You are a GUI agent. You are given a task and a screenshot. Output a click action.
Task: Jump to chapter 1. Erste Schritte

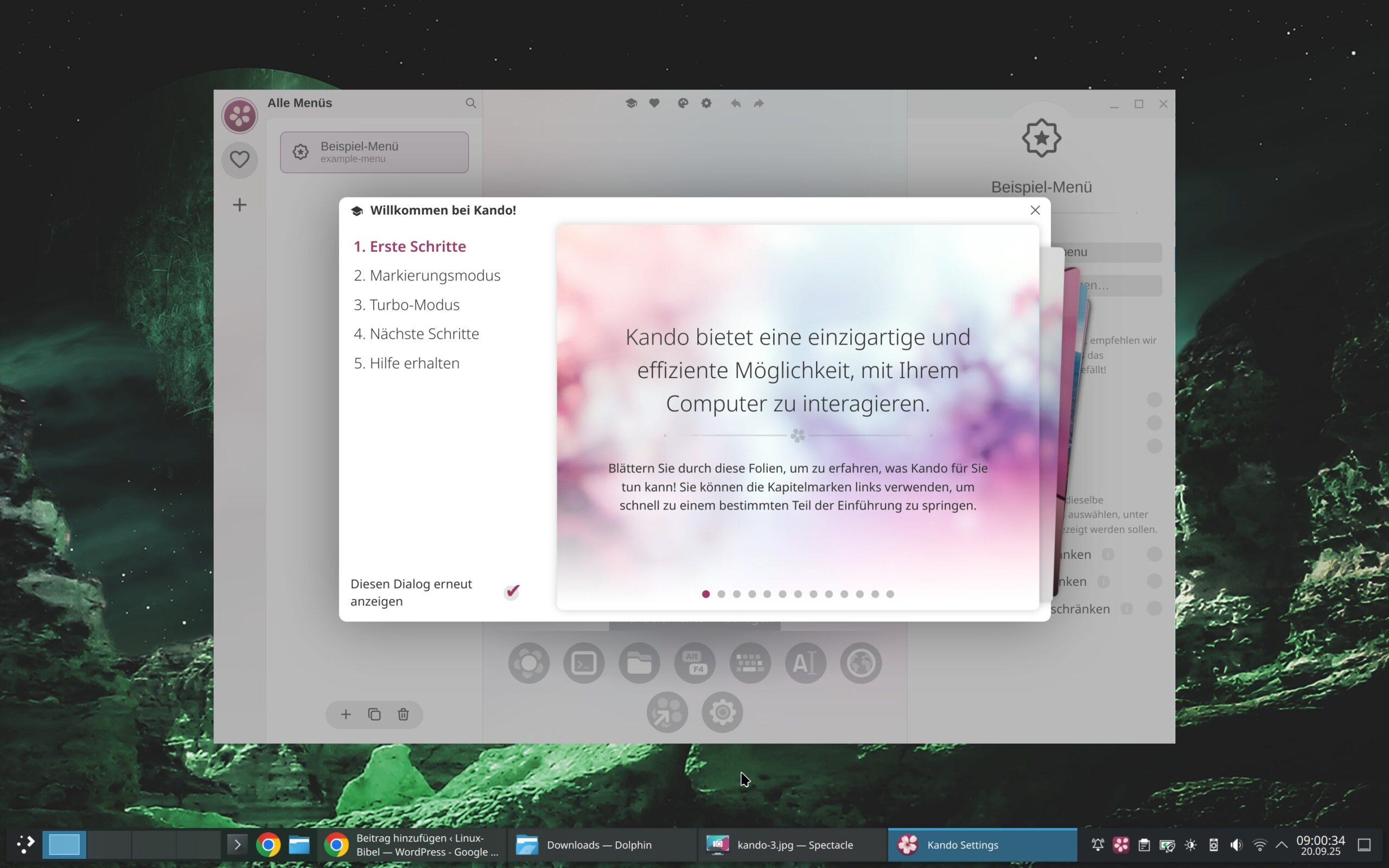[x=410, y=246]
